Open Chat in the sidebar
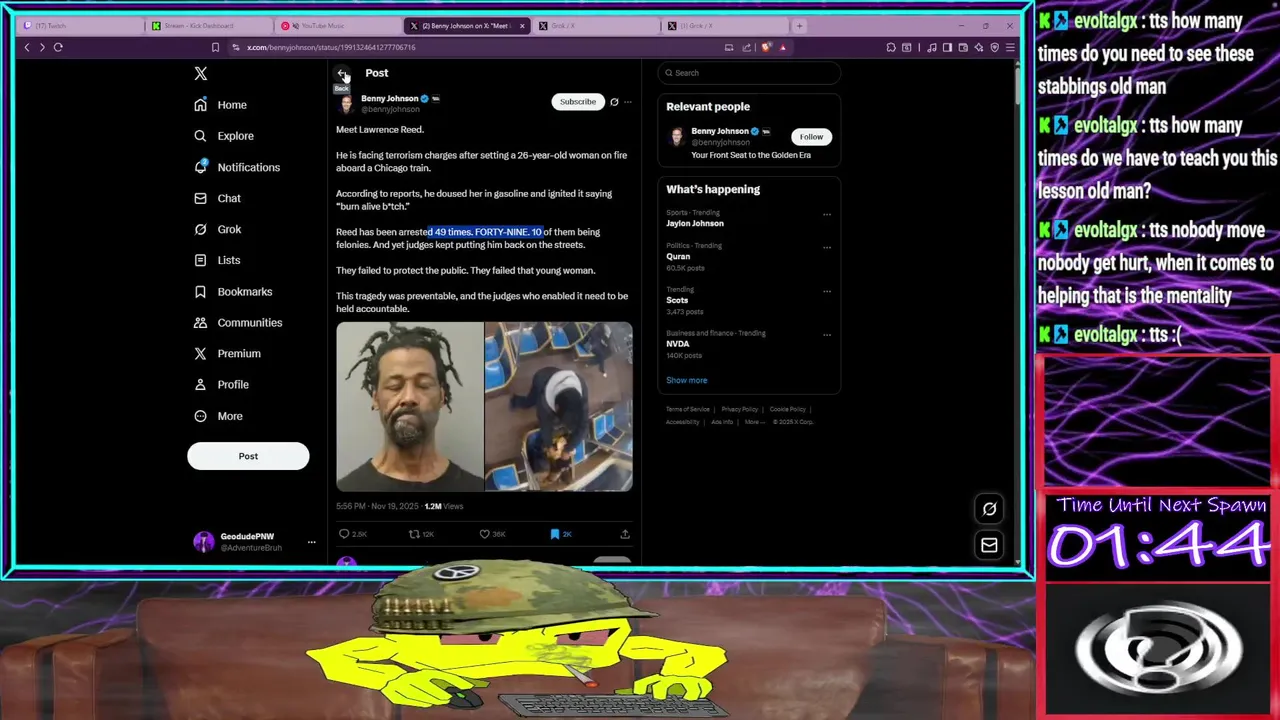The height and width of the screenshot is (720, 1280). pyautogui.click(x=217, y=198)
